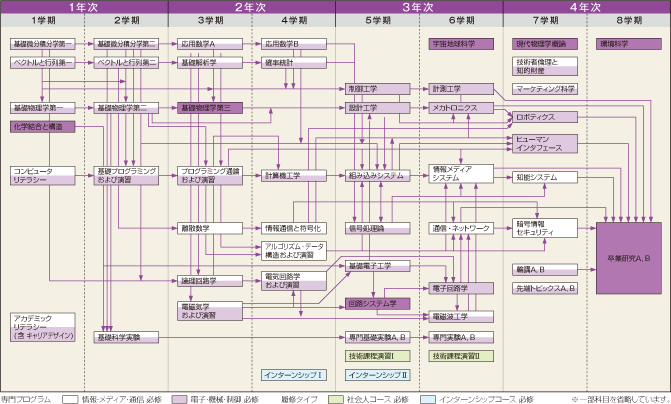This screenshot has height=404, width=671.
Task: Select the 基礎物理学第三 course box
Action: (x=210, y=108)
